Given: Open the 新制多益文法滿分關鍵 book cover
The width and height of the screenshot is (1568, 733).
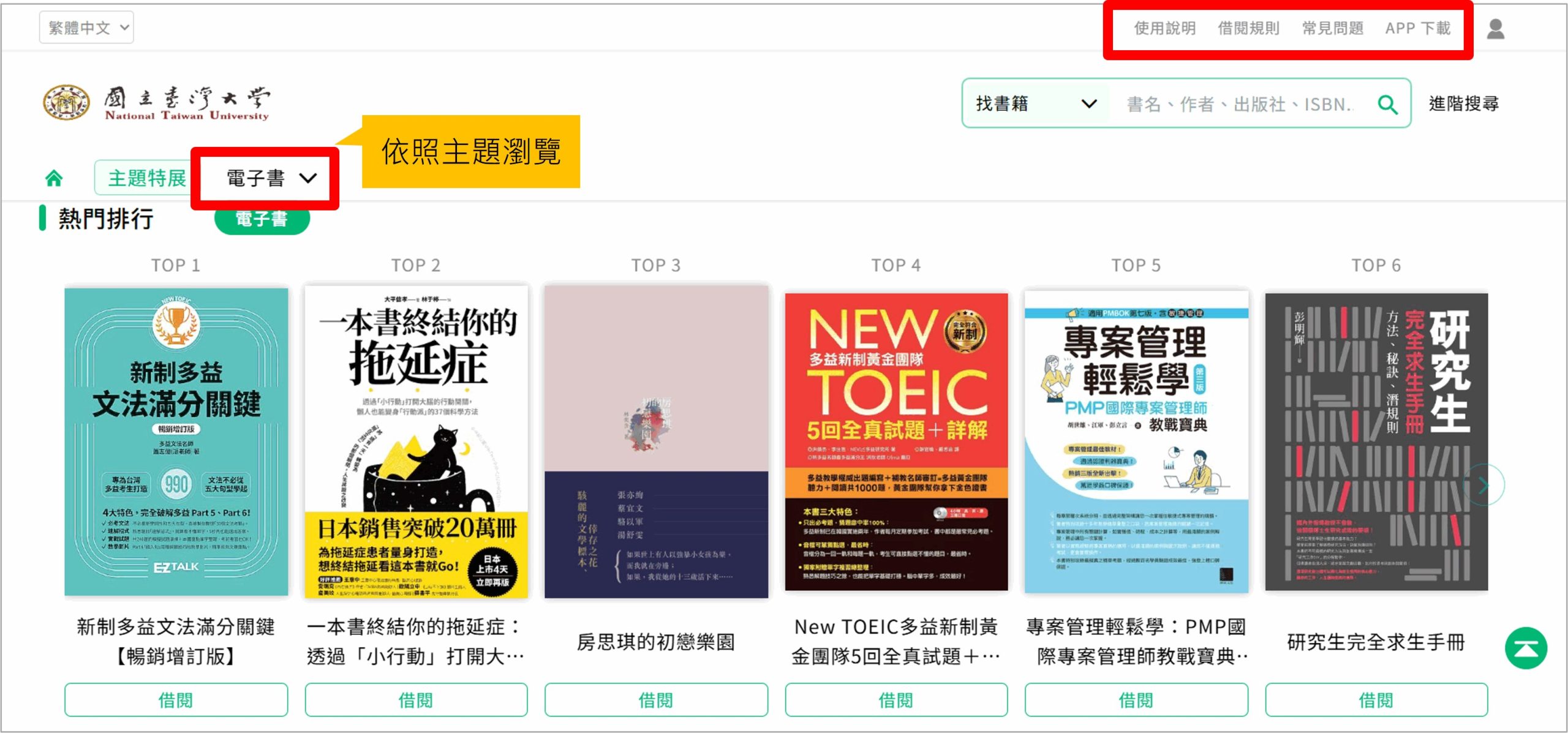Looking at the screenshot, I should tap(176, 442).
